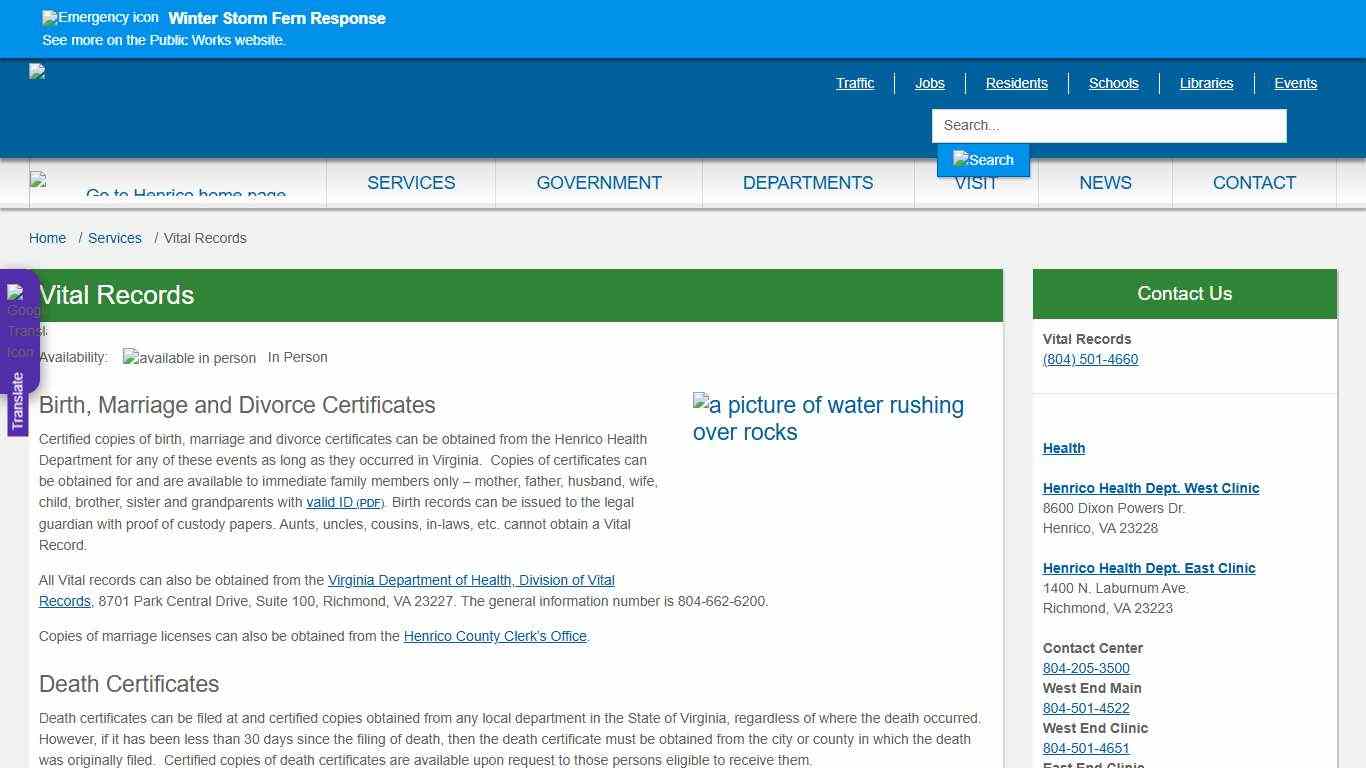Open the NEWS section
1366x768 pixels.
coord(1105,183)
